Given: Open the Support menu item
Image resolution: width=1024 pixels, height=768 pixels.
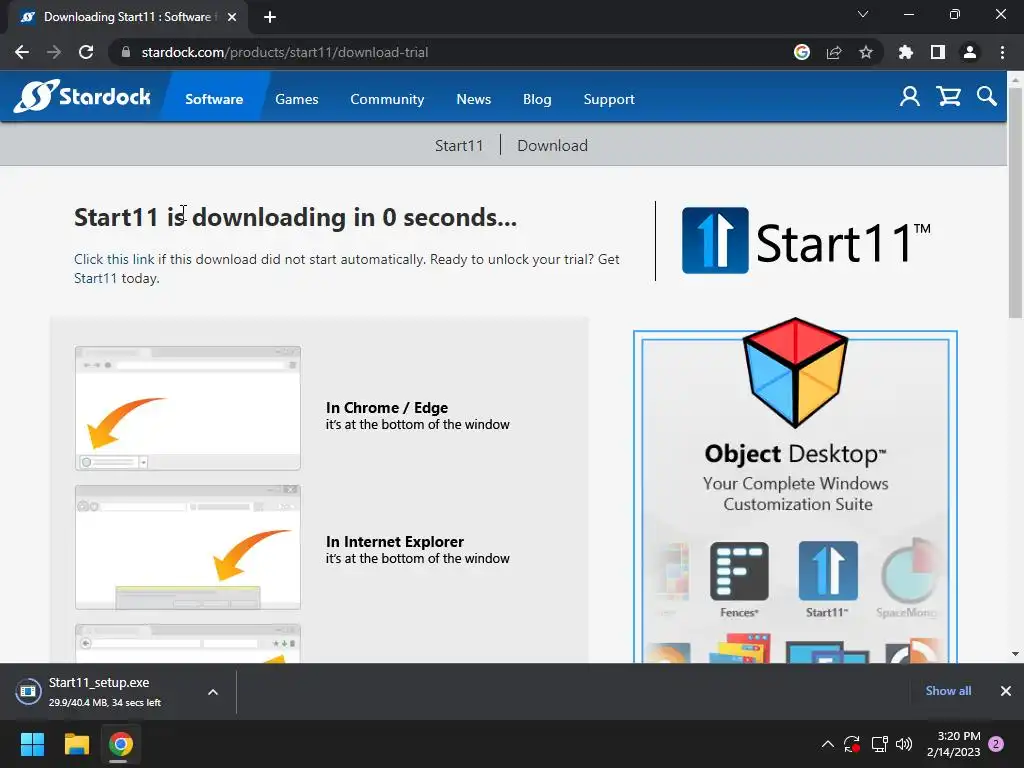Looking at the screenshot, I should point(609,99).
